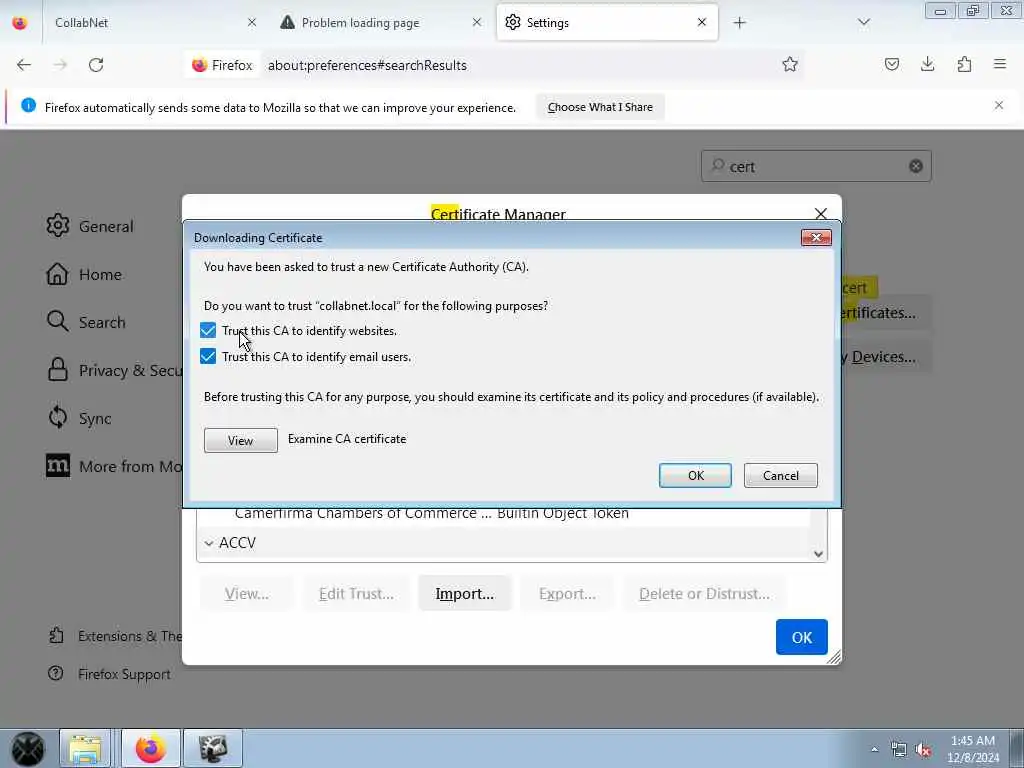Click Firefox View icon in tab bar

pos(20,23)
